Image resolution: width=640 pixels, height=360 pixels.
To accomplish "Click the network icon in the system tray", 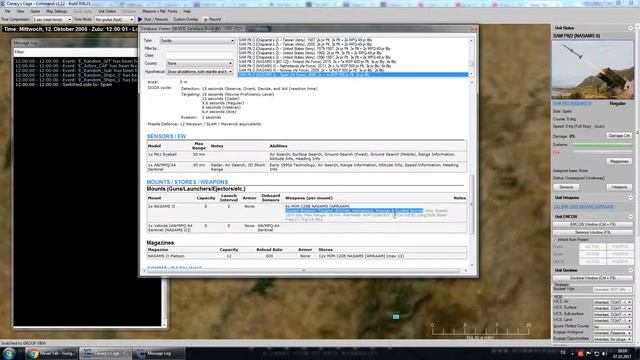I will pos(596,353).
